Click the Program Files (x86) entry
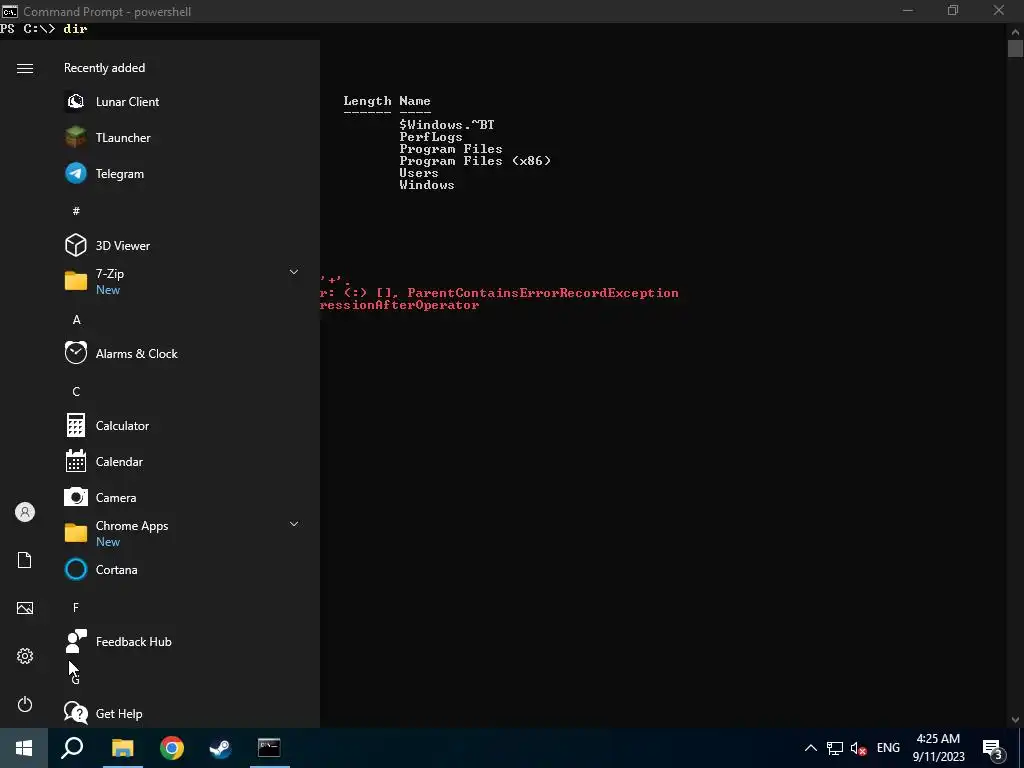The height and width of the screenshot is (768, 1024). 475,161
